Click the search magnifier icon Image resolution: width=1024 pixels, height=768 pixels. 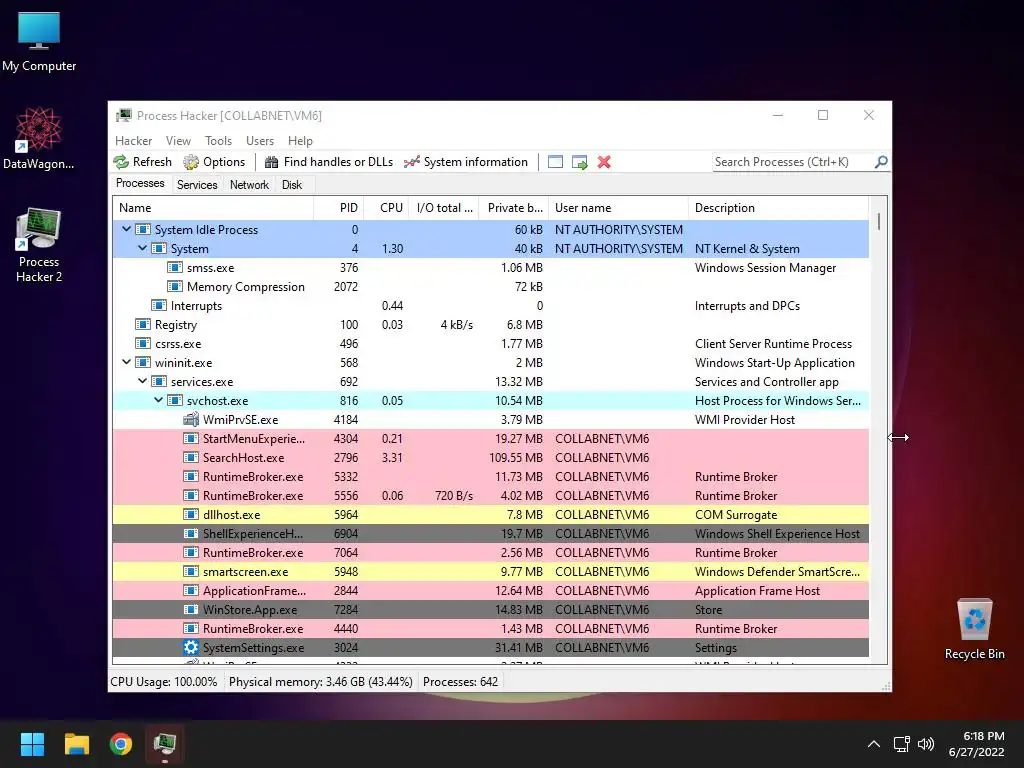881,161
